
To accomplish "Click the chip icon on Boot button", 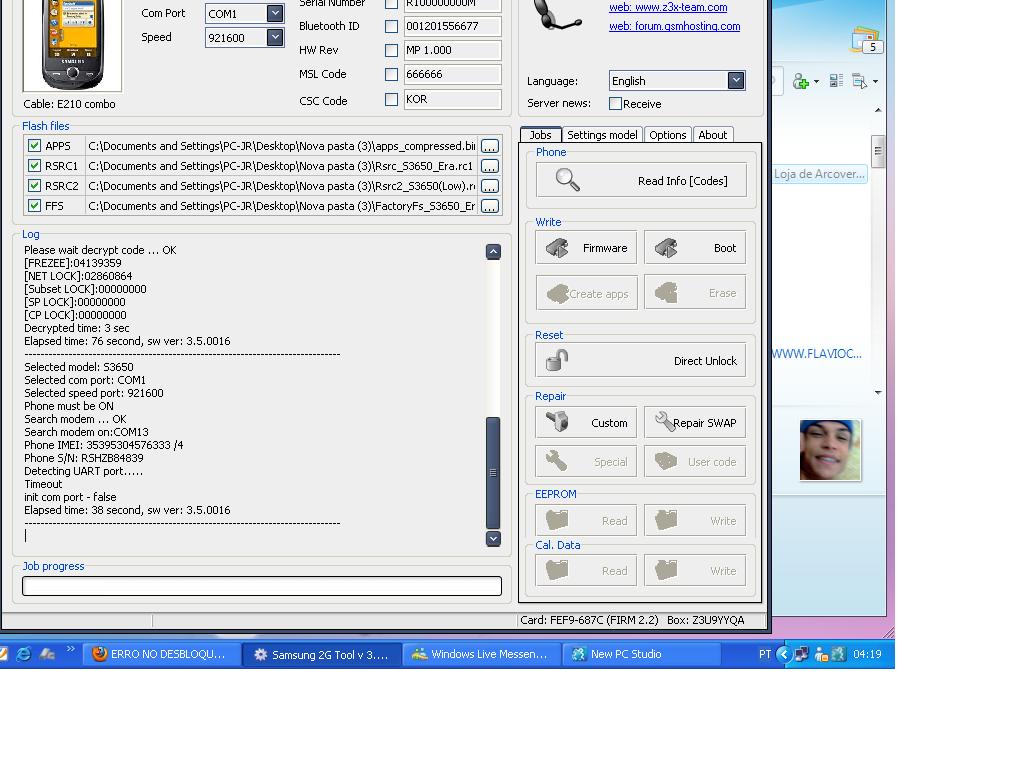I will tap(666, 248).
